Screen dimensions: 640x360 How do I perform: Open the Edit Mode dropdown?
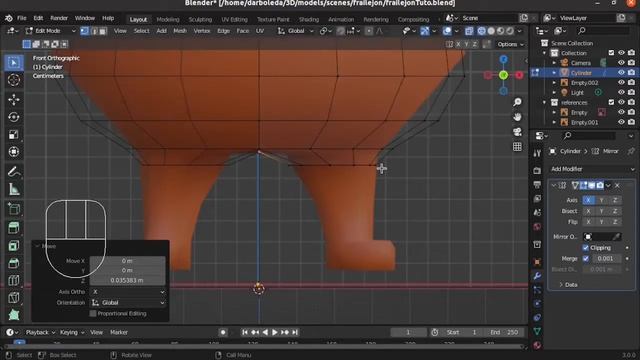coord(51,31)
